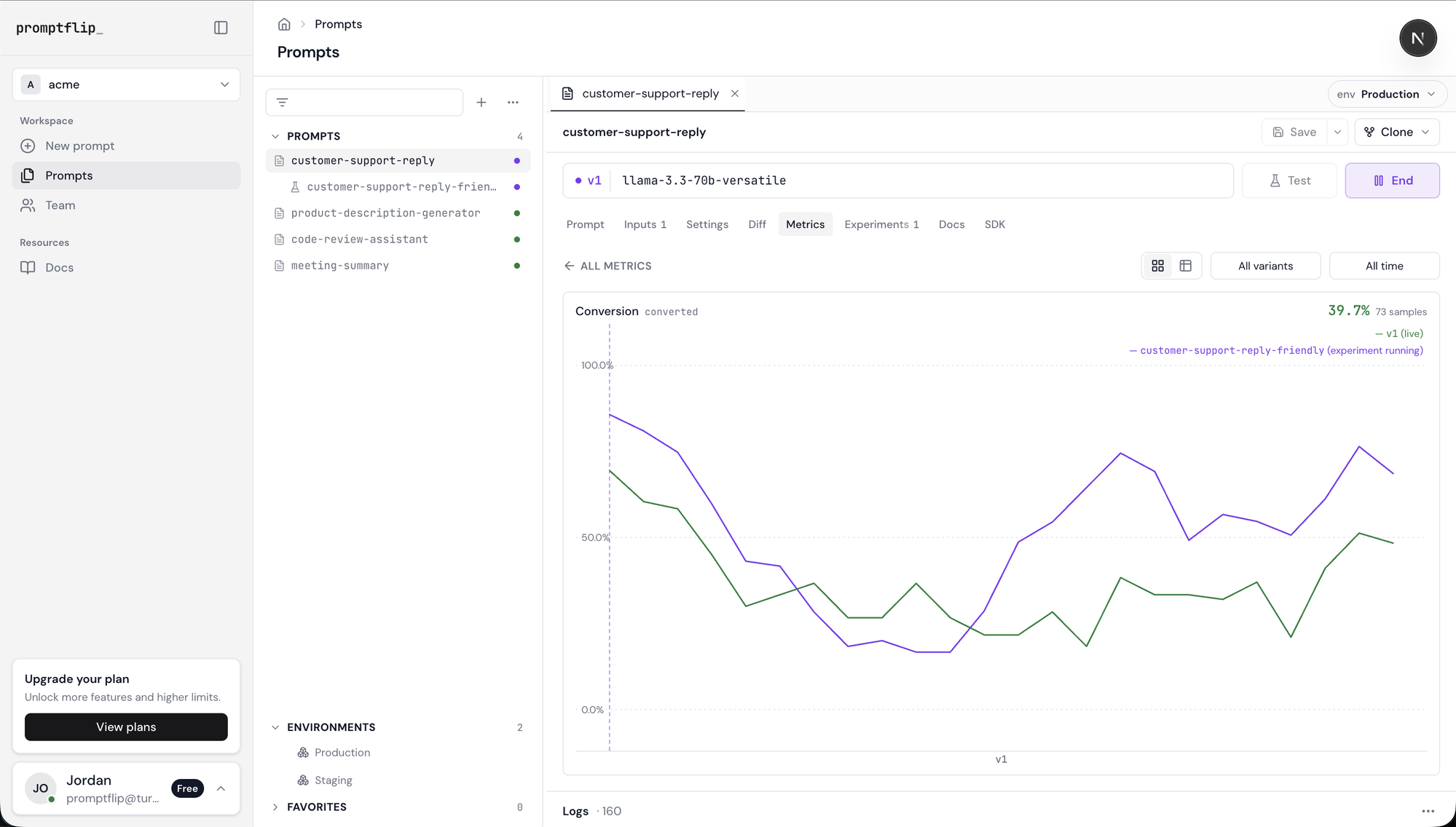Collapse the ENVIRONMENTS section
Image resolution: width=1456 pixels, height=827 pixels.
(x=275, y=727)
